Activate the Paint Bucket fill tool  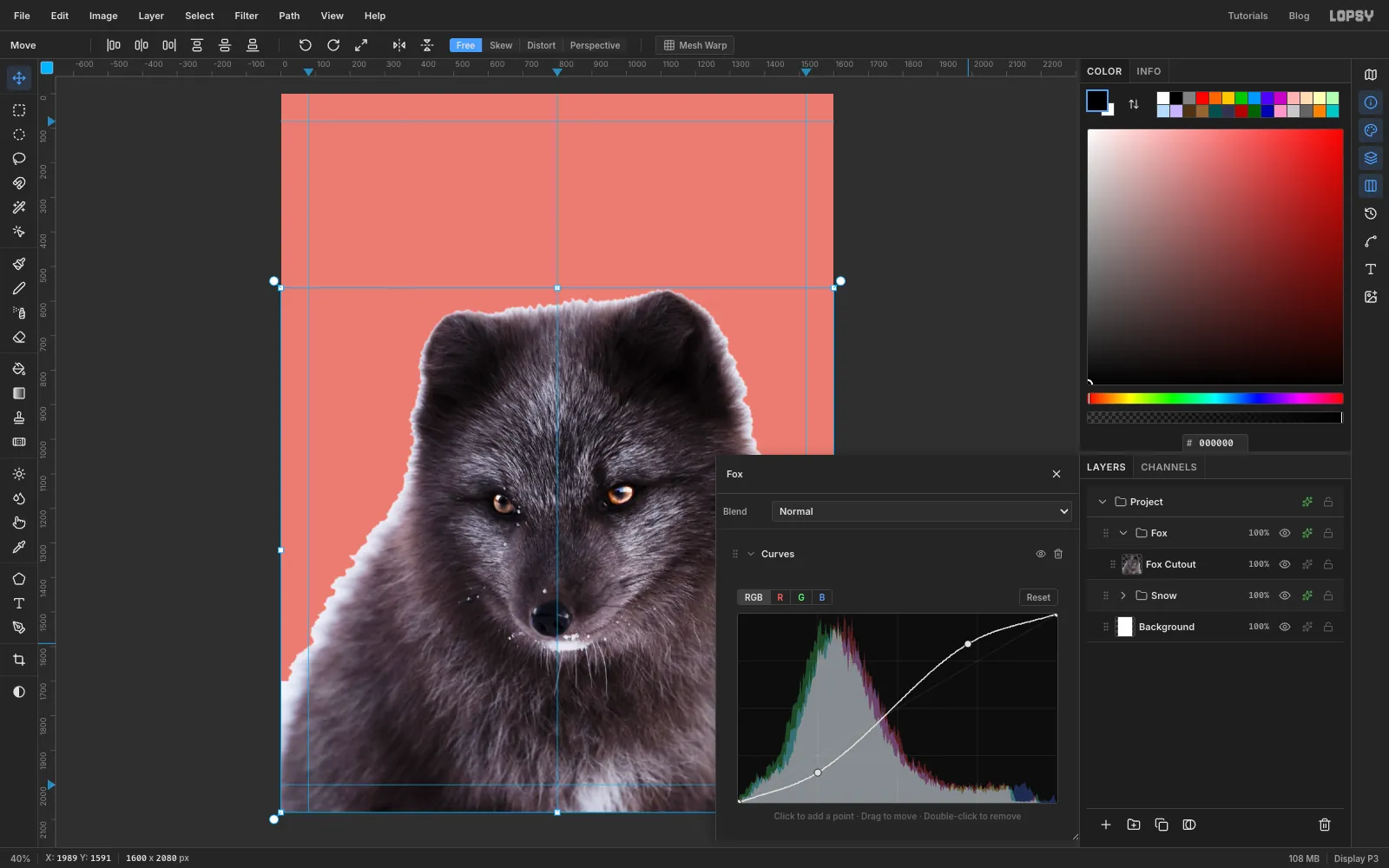pos(19,369)
